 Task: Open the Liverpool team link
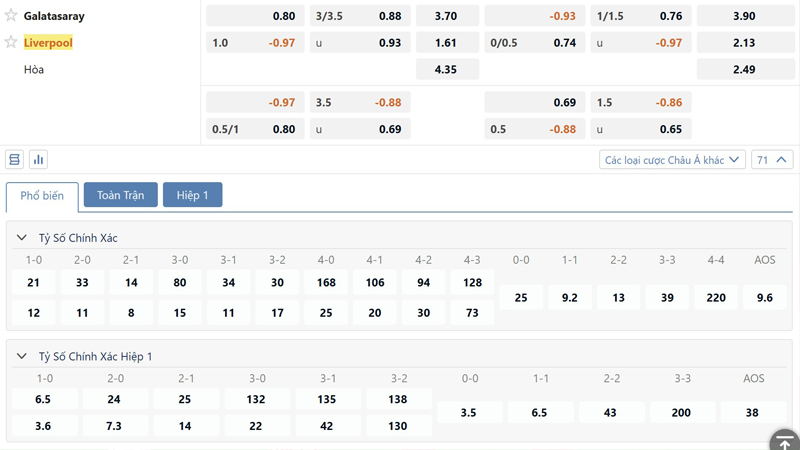tap(48, 42)
